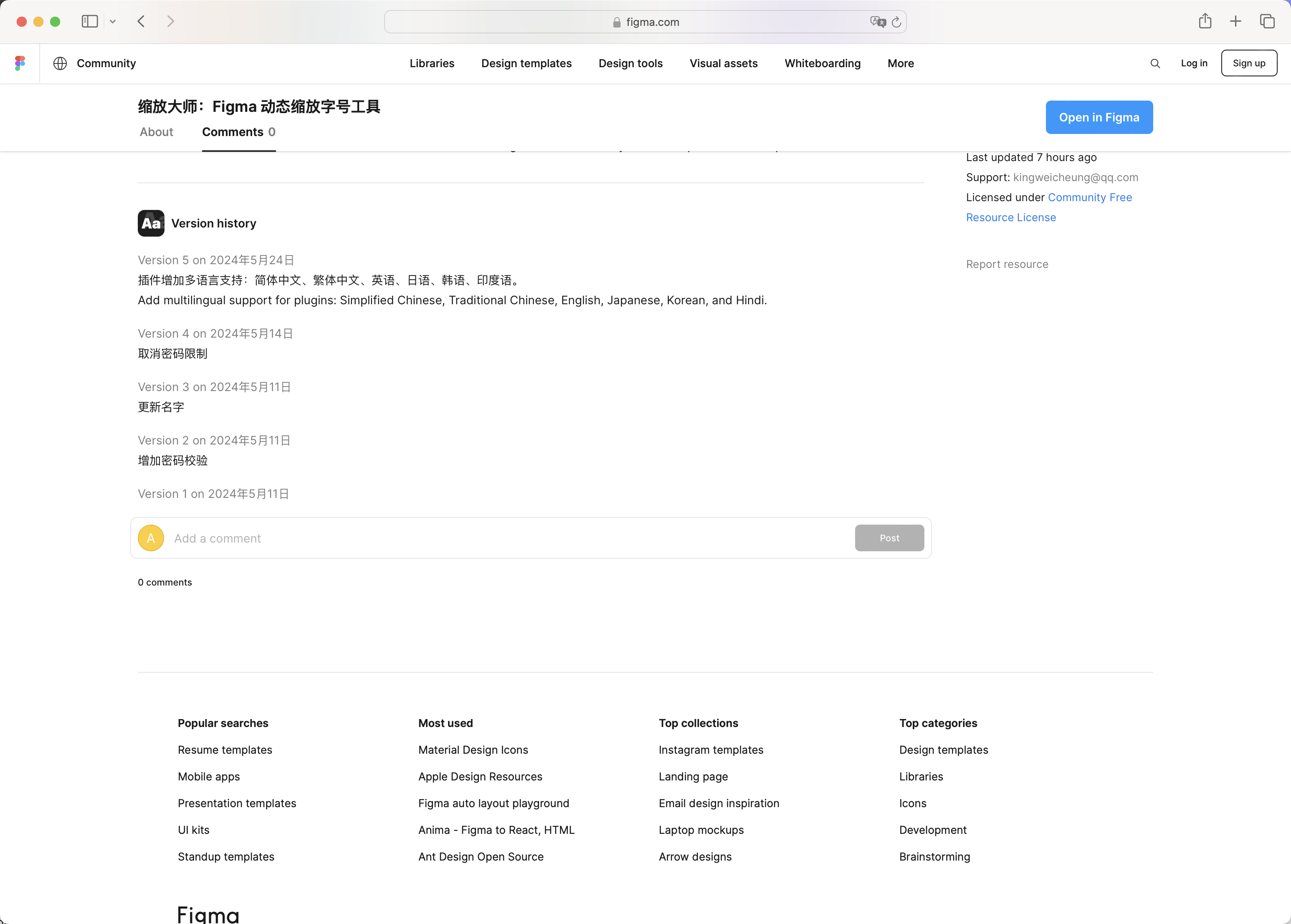
Task: Expand the sidebar dropdown chevron
Action: coord(113,22)
